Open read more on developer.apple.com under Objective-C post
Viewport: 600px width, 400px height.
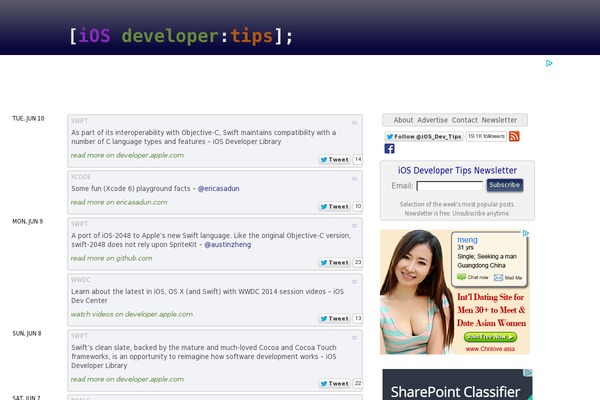coord(127,155)
